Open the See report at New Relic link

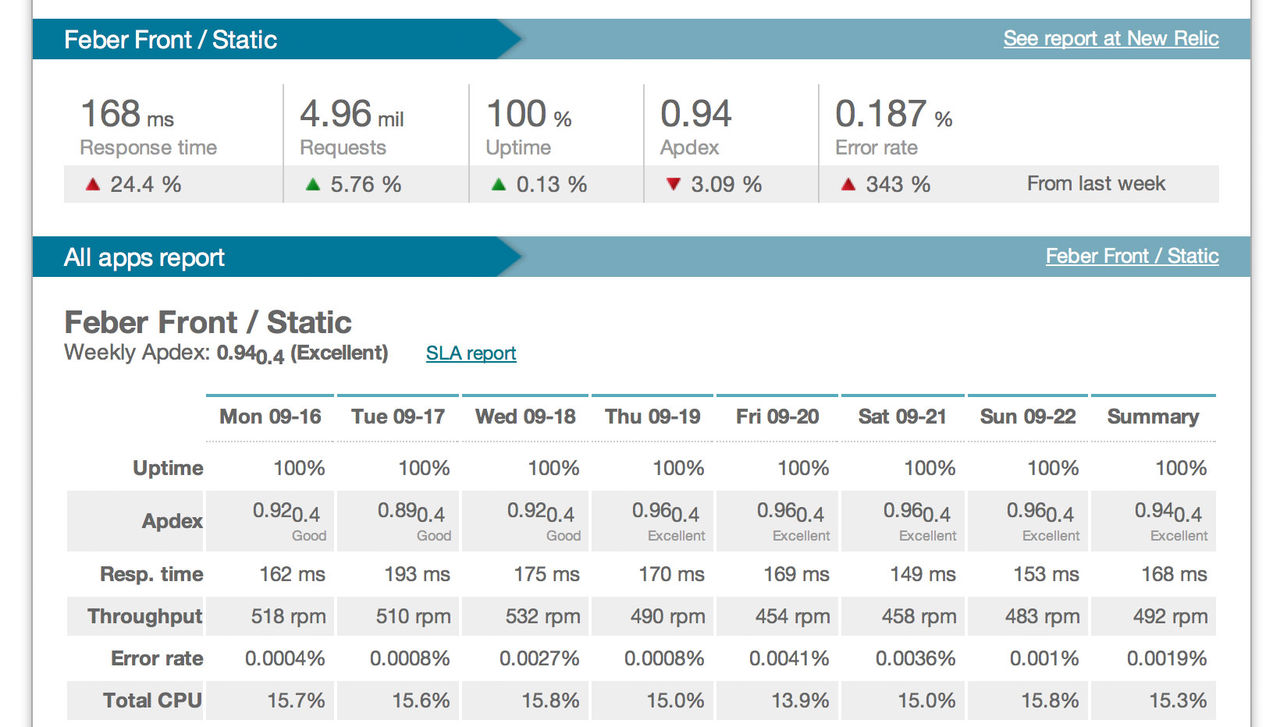tap(1110, 38)
